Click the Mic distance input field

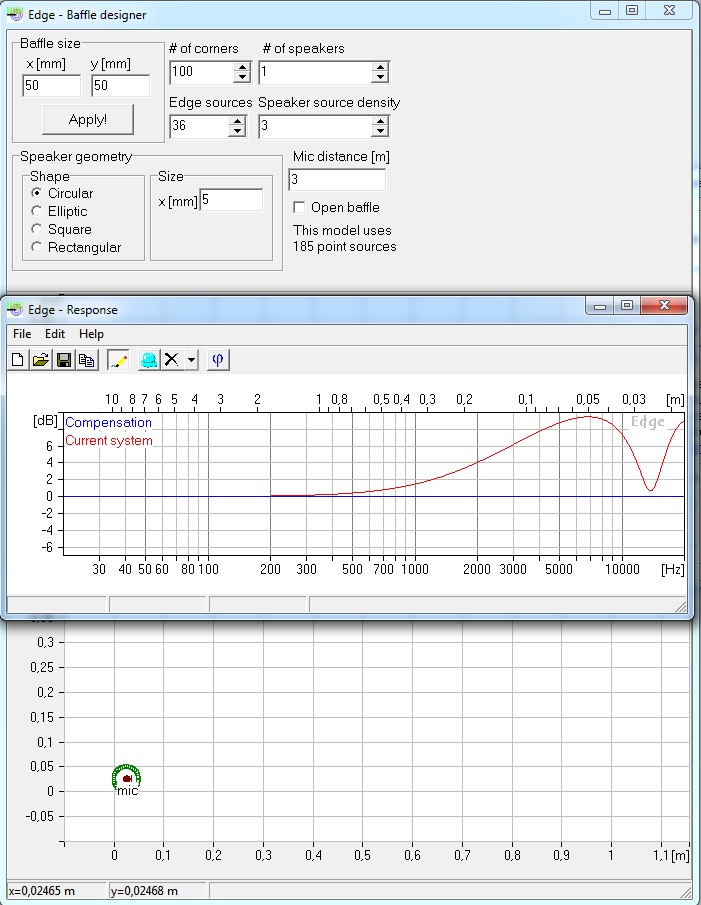coord(336,180)
